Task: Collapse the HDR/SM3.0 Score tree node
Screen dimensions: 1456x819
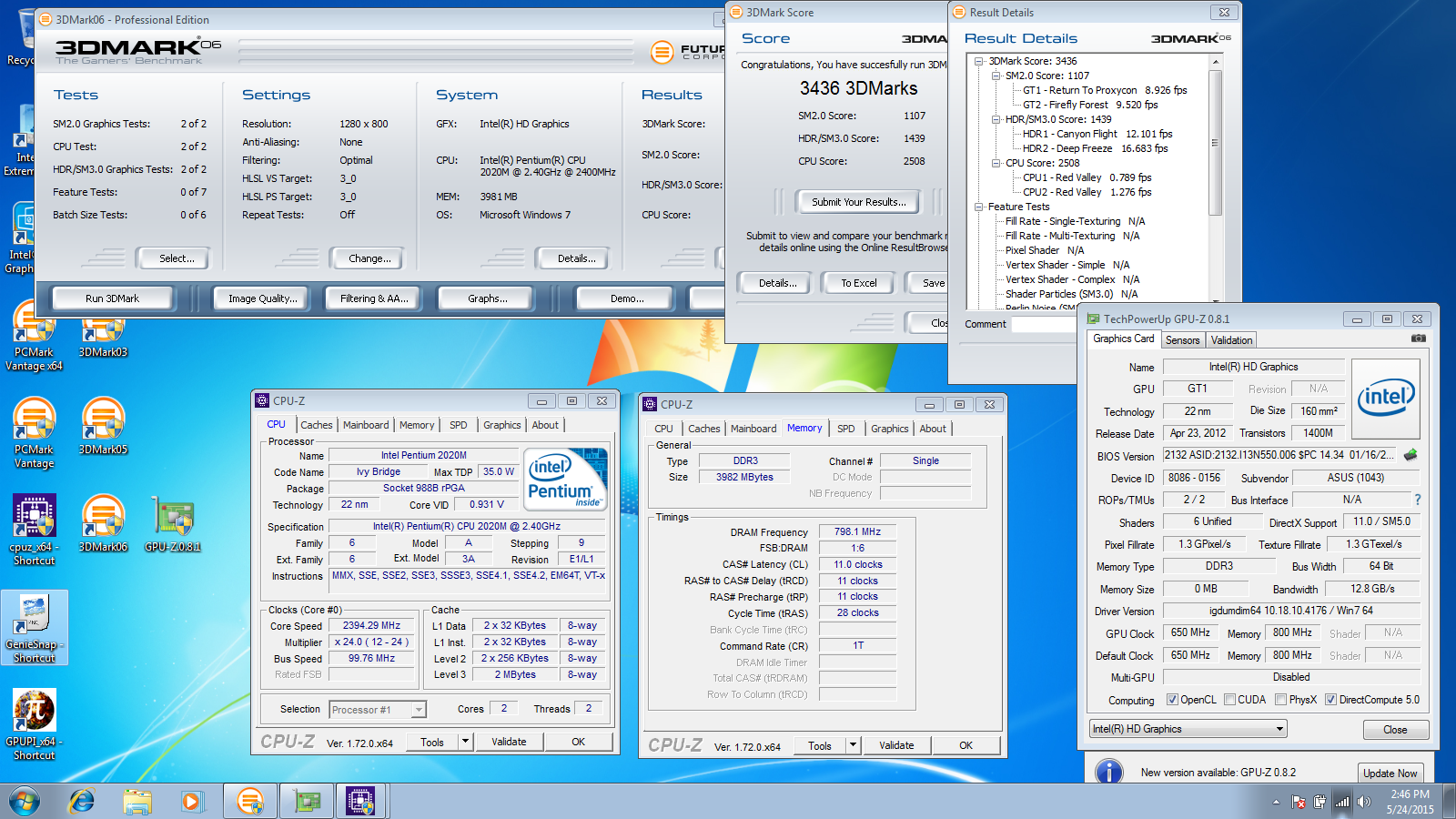Action: point(996,119)
